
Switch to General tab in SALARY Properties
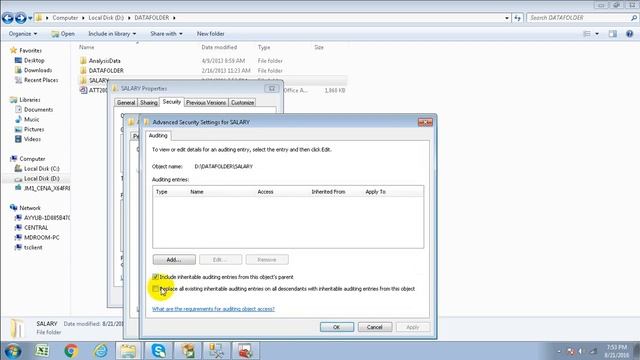(126, 103)
